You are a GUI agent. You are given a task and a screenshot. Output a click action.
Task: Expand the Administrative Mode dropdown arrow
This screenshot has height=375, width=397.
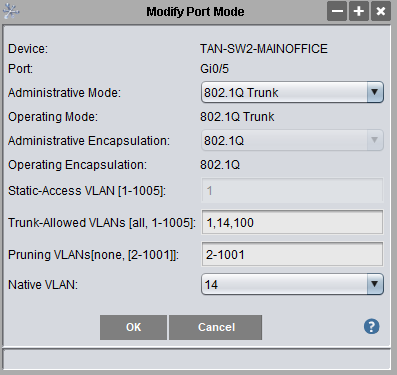click(x=375, y=92)
